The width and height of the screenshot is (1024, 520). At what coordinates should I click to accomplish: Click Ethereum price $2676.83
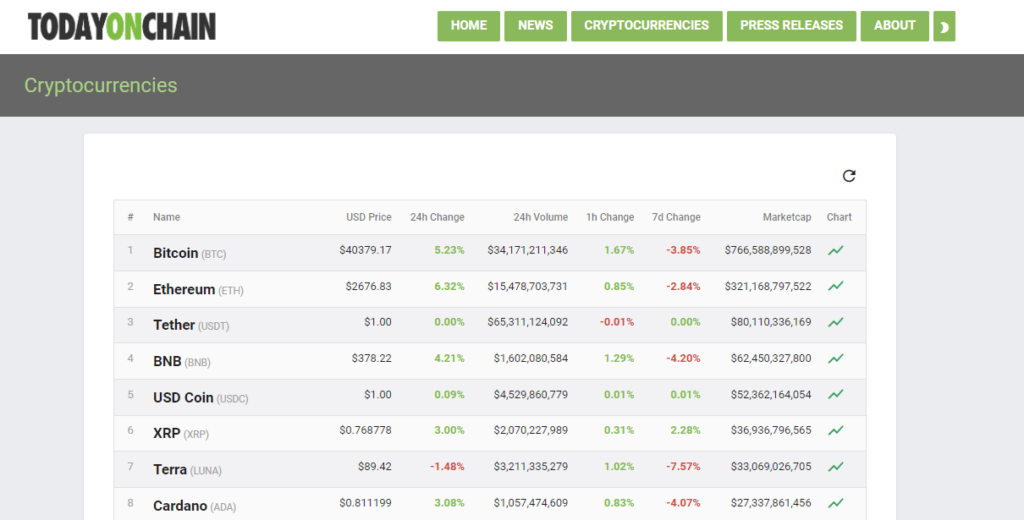click(368, 286)
